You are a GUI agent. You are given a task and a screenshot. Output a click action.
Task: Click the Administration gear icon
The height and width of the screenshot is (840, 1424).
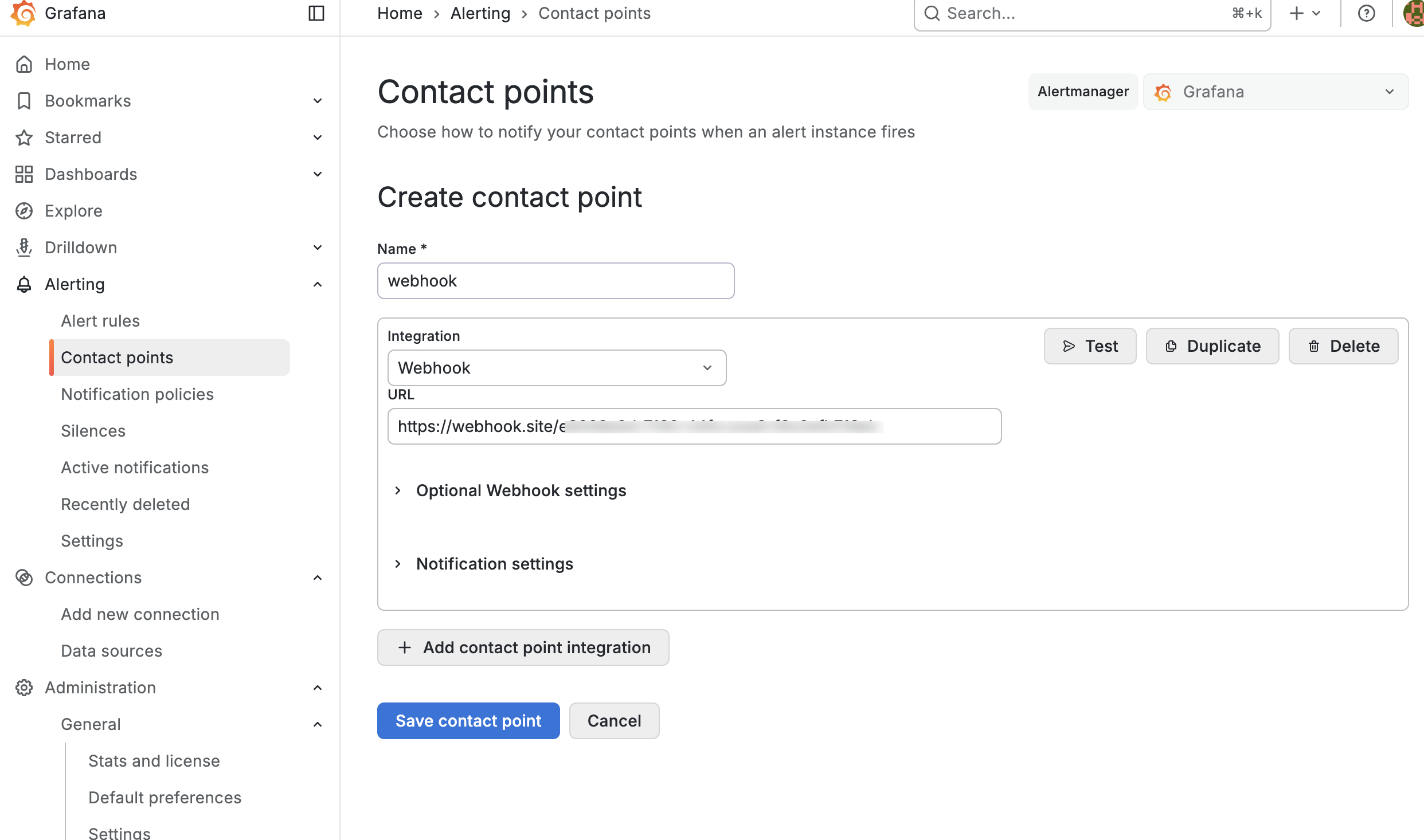pyautogui.click(x=24, y=688)
